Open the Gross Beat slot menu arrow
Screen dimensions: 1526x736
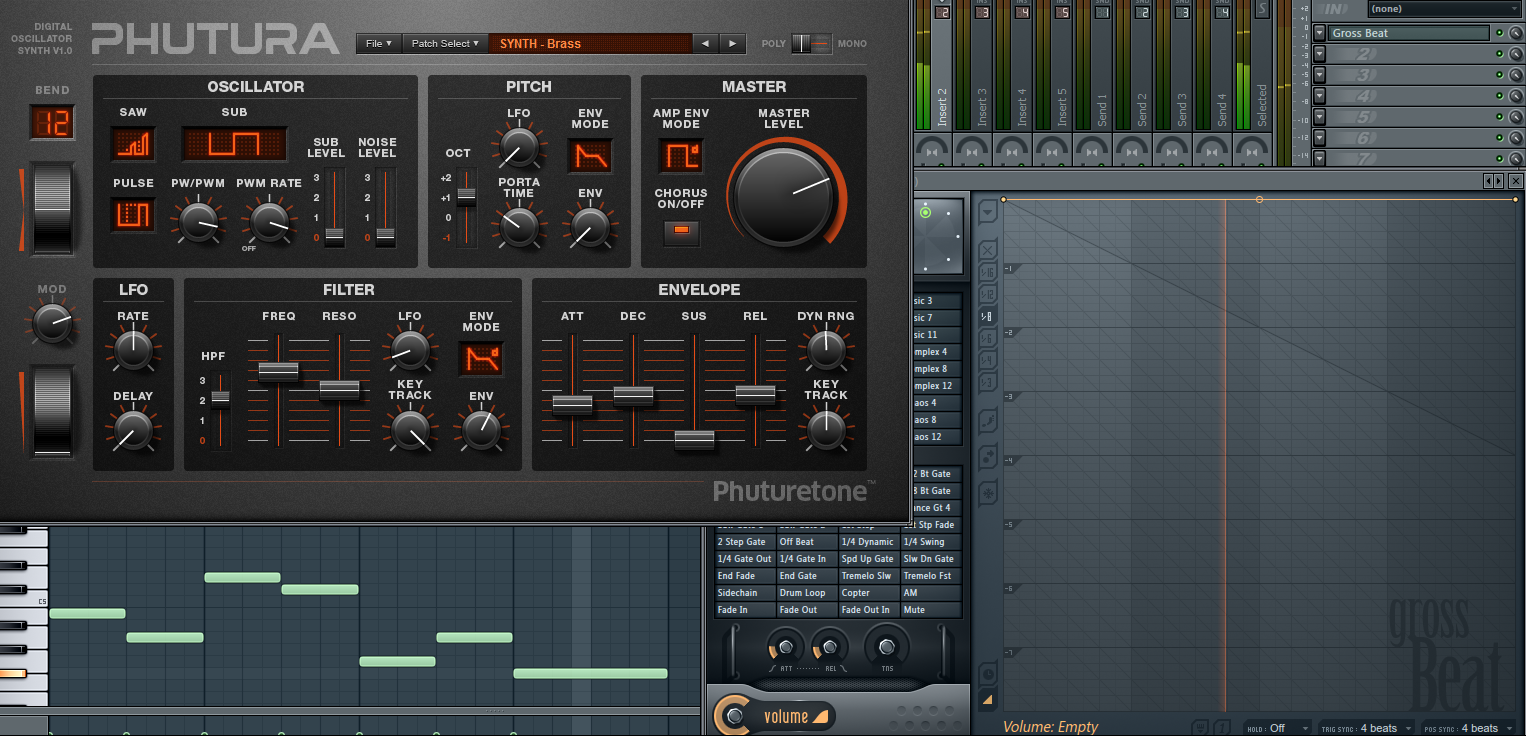tap(1319, 33)
